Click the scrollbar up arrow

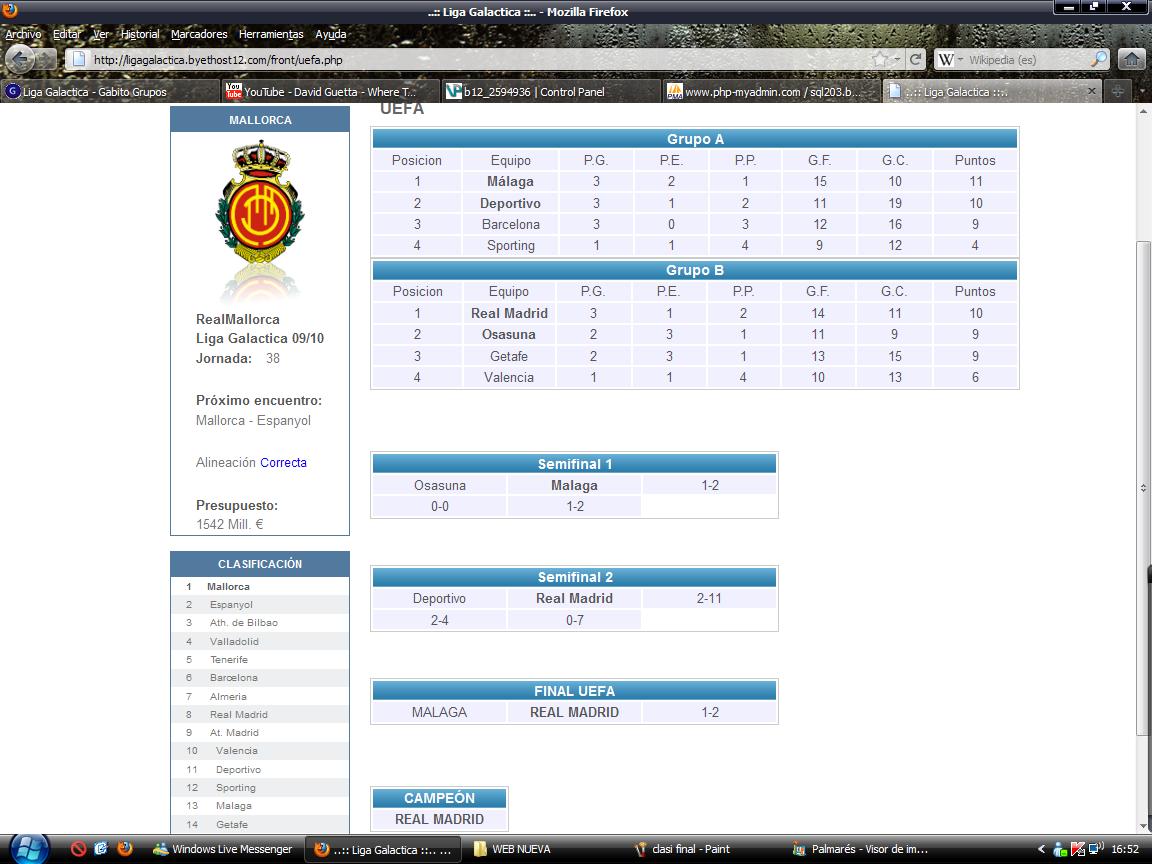[x=1142, y=111]
